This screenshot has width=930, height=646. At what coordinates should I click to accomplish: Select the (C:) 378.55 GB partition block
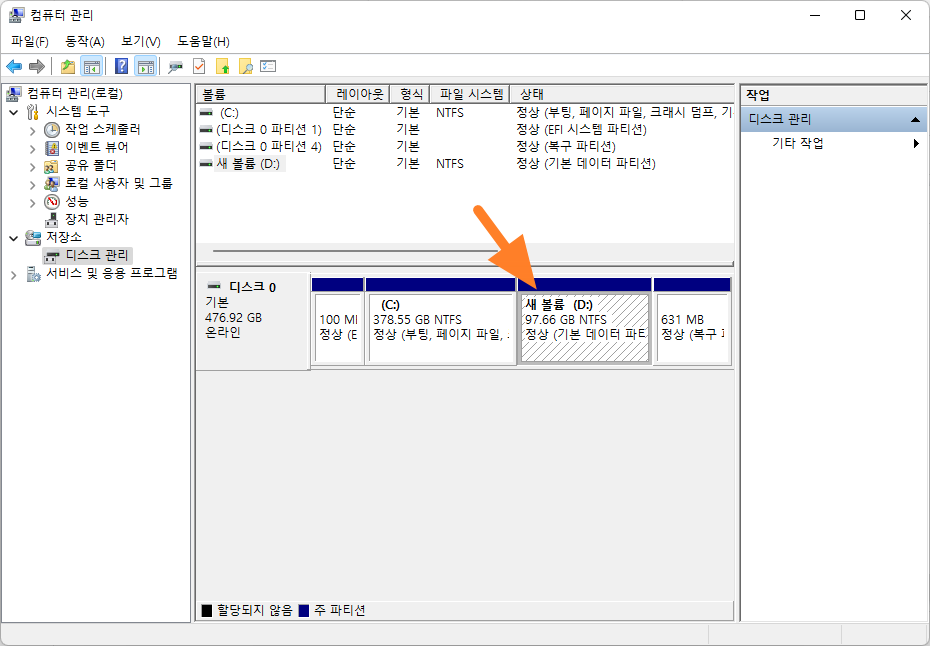pos(441,321)
